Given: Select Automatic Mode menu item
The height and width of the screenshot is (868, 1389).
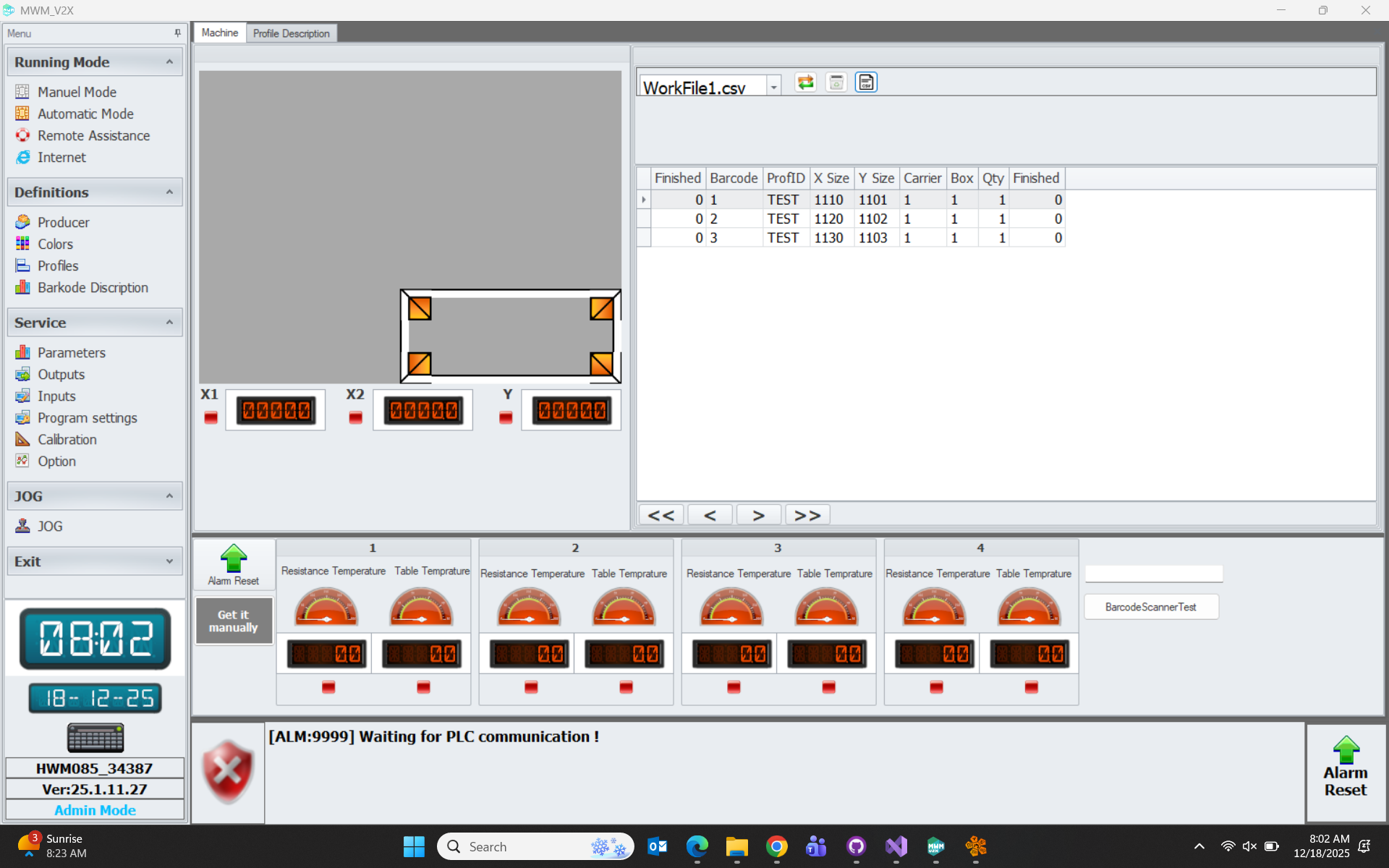Looking at the screenshot, I should [85, 114].
